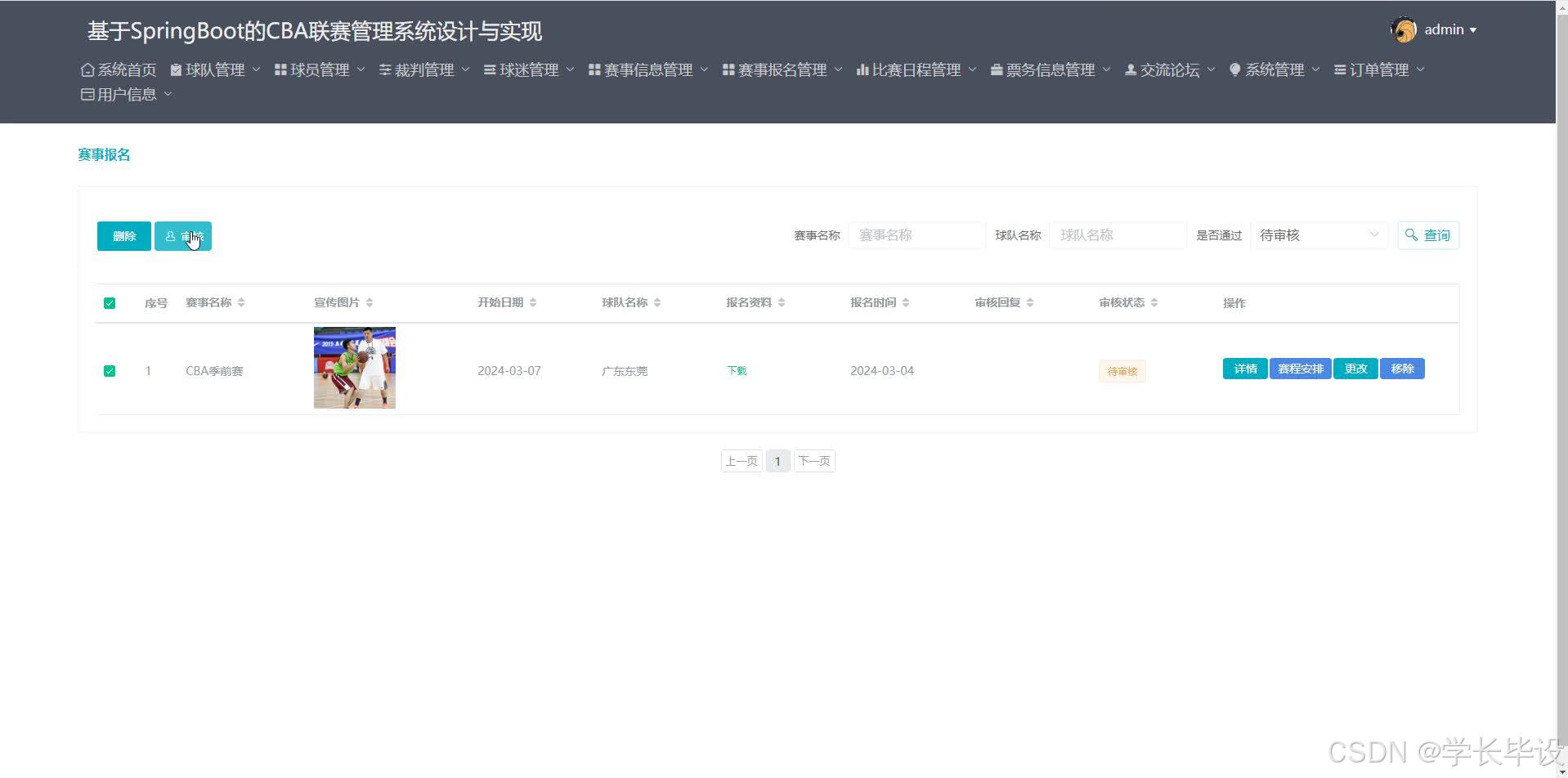
Task: Open the 赛事报名管理 menu
Action: pos(782,70)
